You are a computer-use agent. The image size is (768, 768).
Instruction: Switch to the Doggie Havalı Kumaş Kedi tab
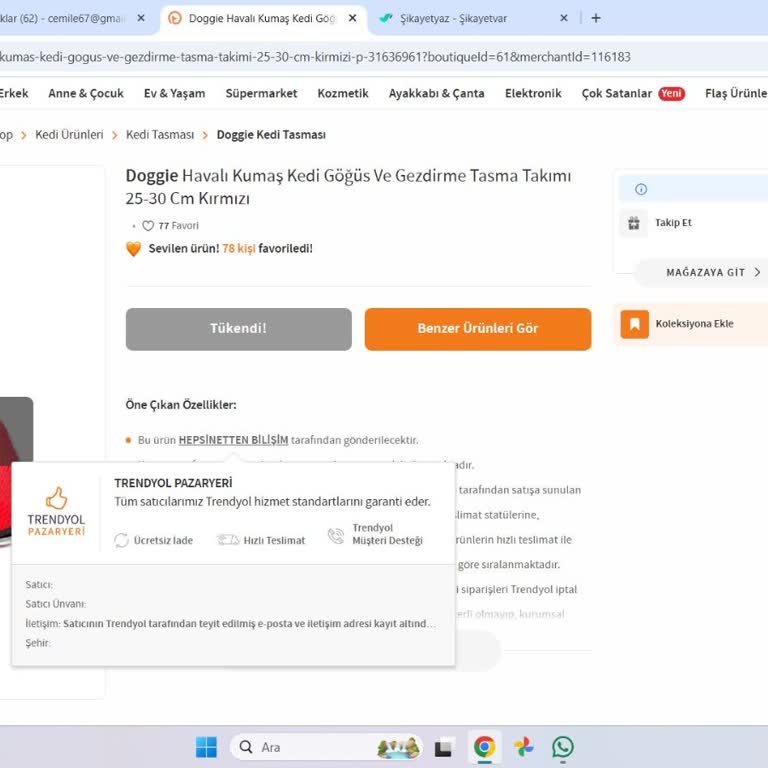264,19
